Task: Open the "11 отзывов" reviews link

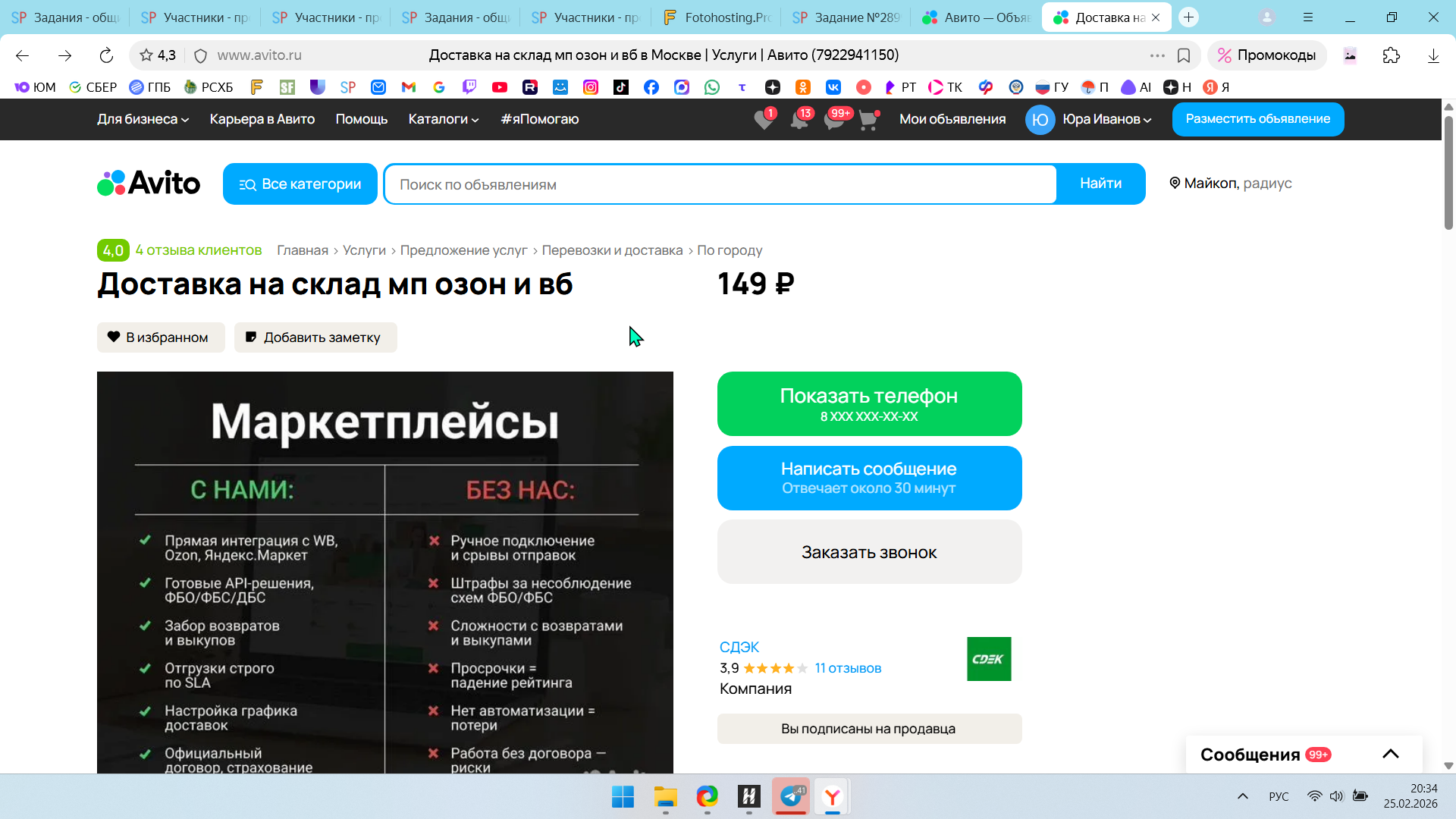Action: tap(848, 668)
